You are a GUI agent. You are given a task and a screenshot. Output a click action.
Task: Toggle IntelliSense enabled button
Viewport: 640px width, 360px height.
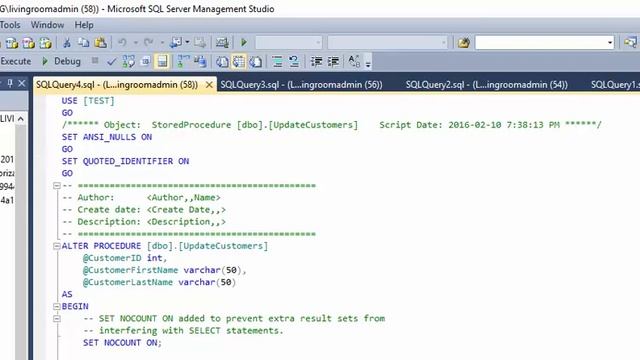point(162,62)
